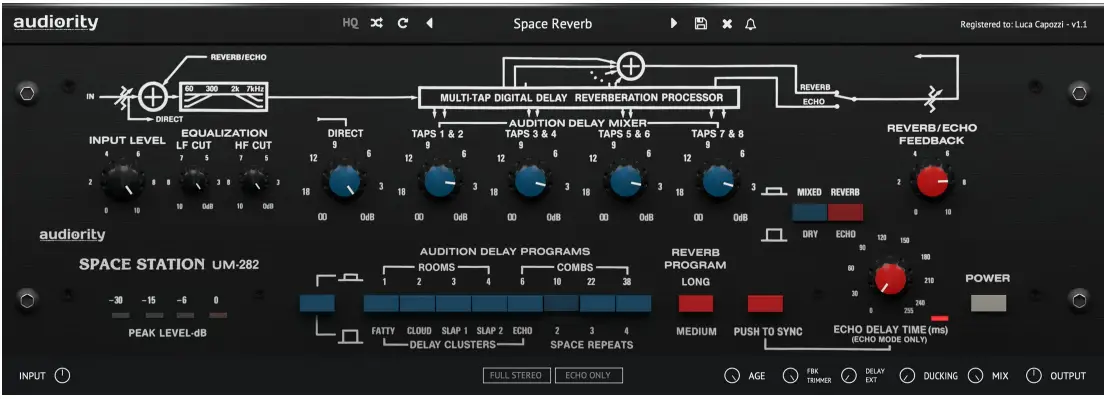Click the Audiority logo at top left
The height and width of the screenshot is (399, 1107).
(56, 23)
